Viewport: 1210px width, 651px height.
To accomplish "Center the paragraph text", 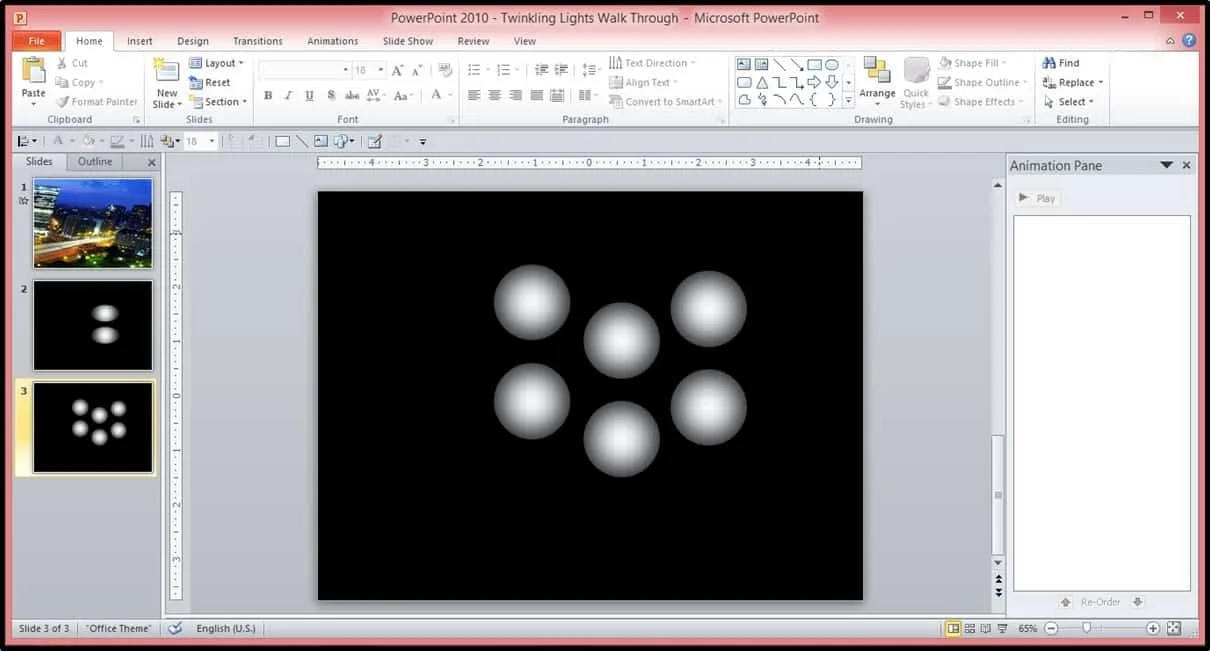I will (495, 96).
